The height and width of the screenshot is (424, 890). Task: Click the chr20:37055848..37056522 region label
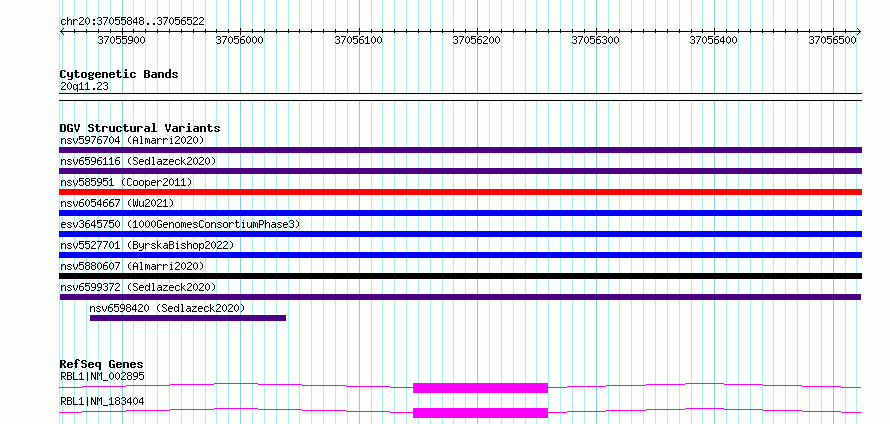coord(132,21)
